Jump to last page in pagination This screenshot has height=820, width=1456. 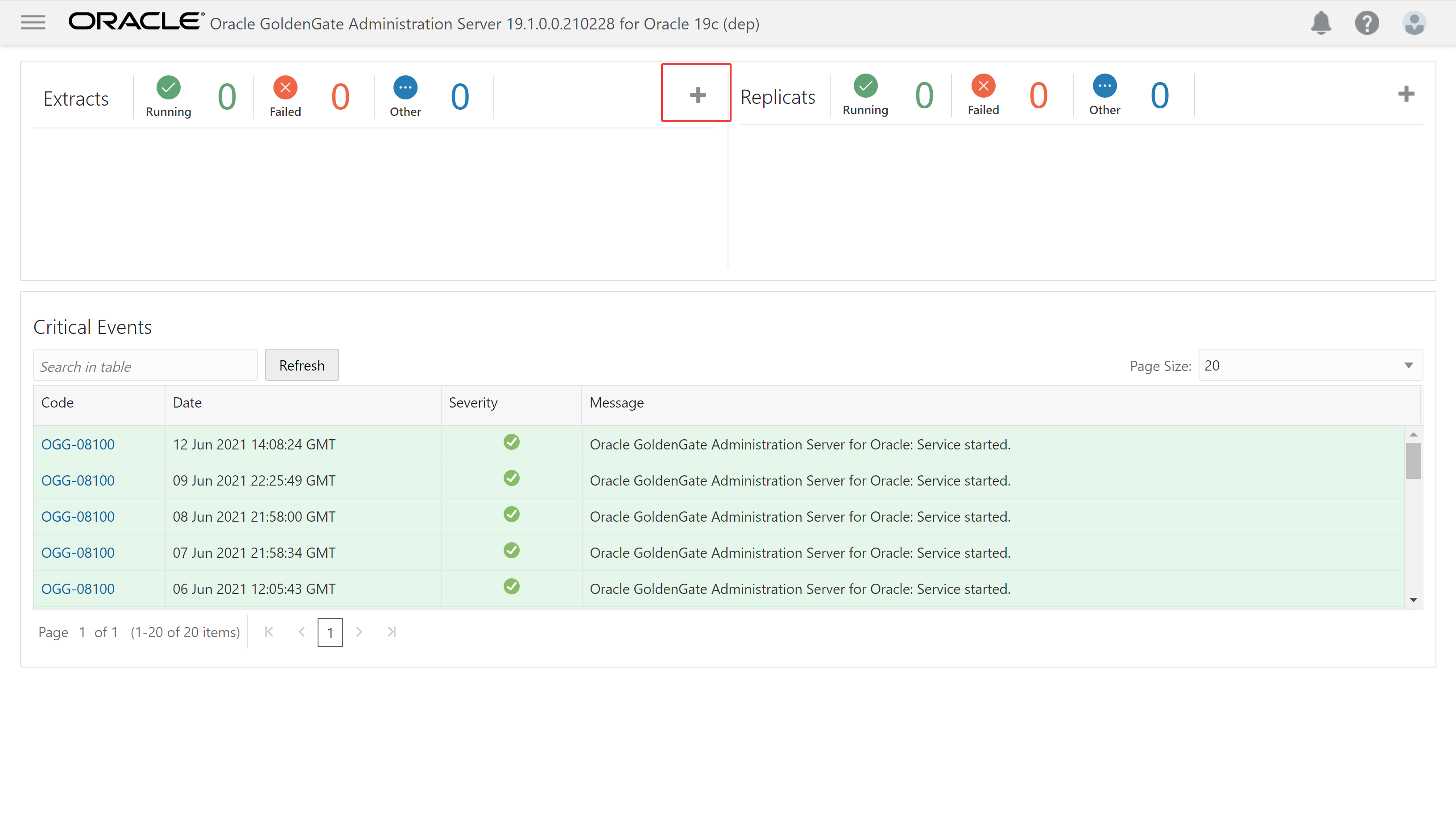click(391, 632)
